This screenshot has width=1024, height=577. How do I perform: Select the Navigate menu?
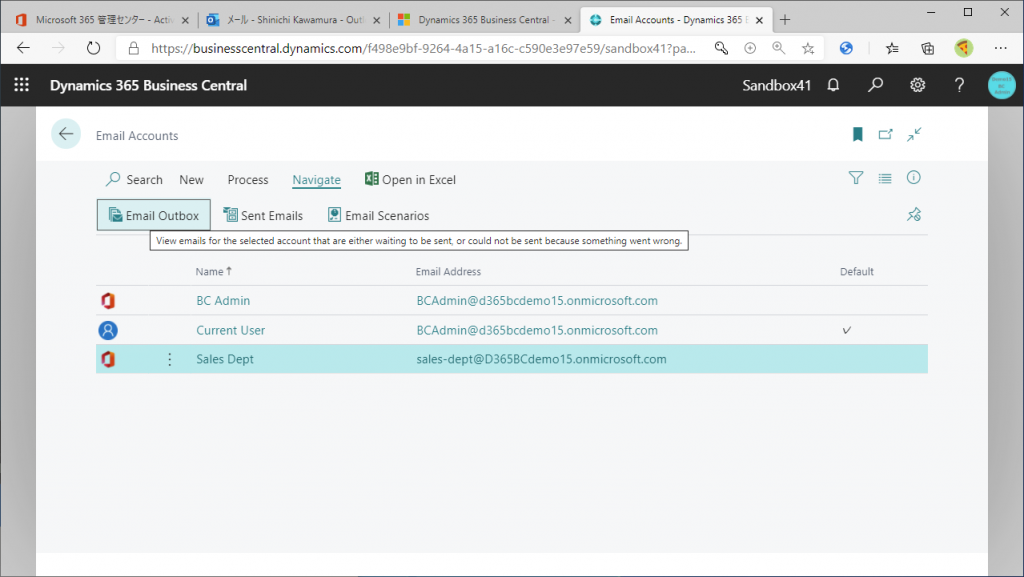tap(316, 179)
